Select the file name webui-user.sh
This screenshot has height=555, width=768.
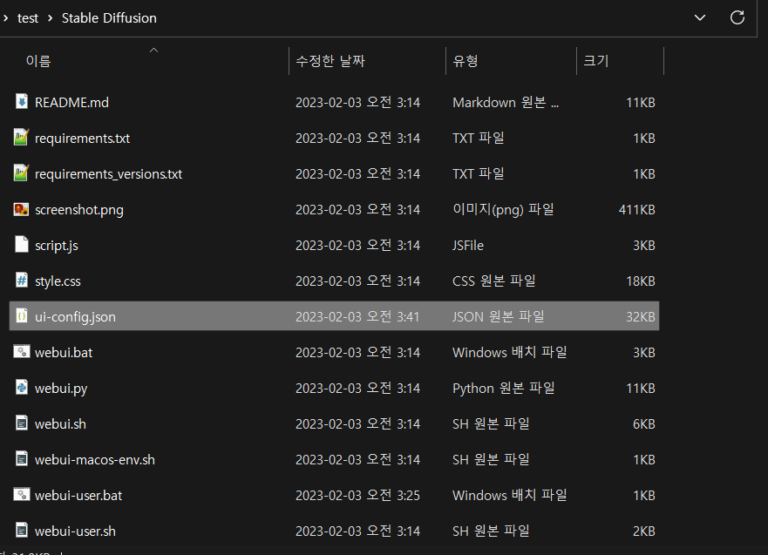tap(75, 531)
